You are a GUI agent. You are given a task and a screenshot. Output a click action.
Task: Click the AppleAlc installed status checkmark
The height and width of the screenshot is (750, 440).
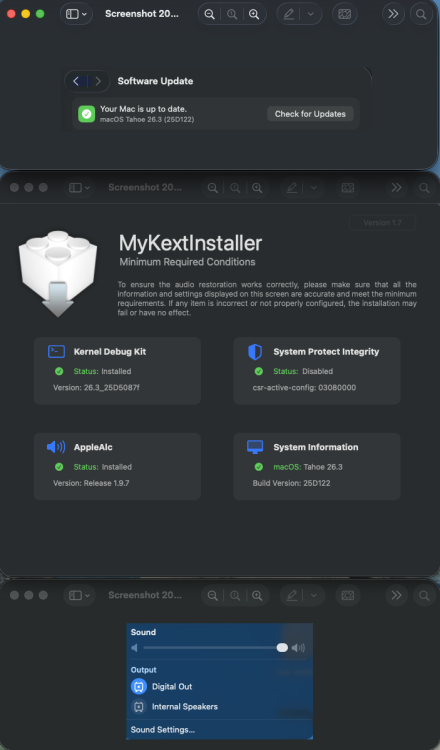(59, 467)
